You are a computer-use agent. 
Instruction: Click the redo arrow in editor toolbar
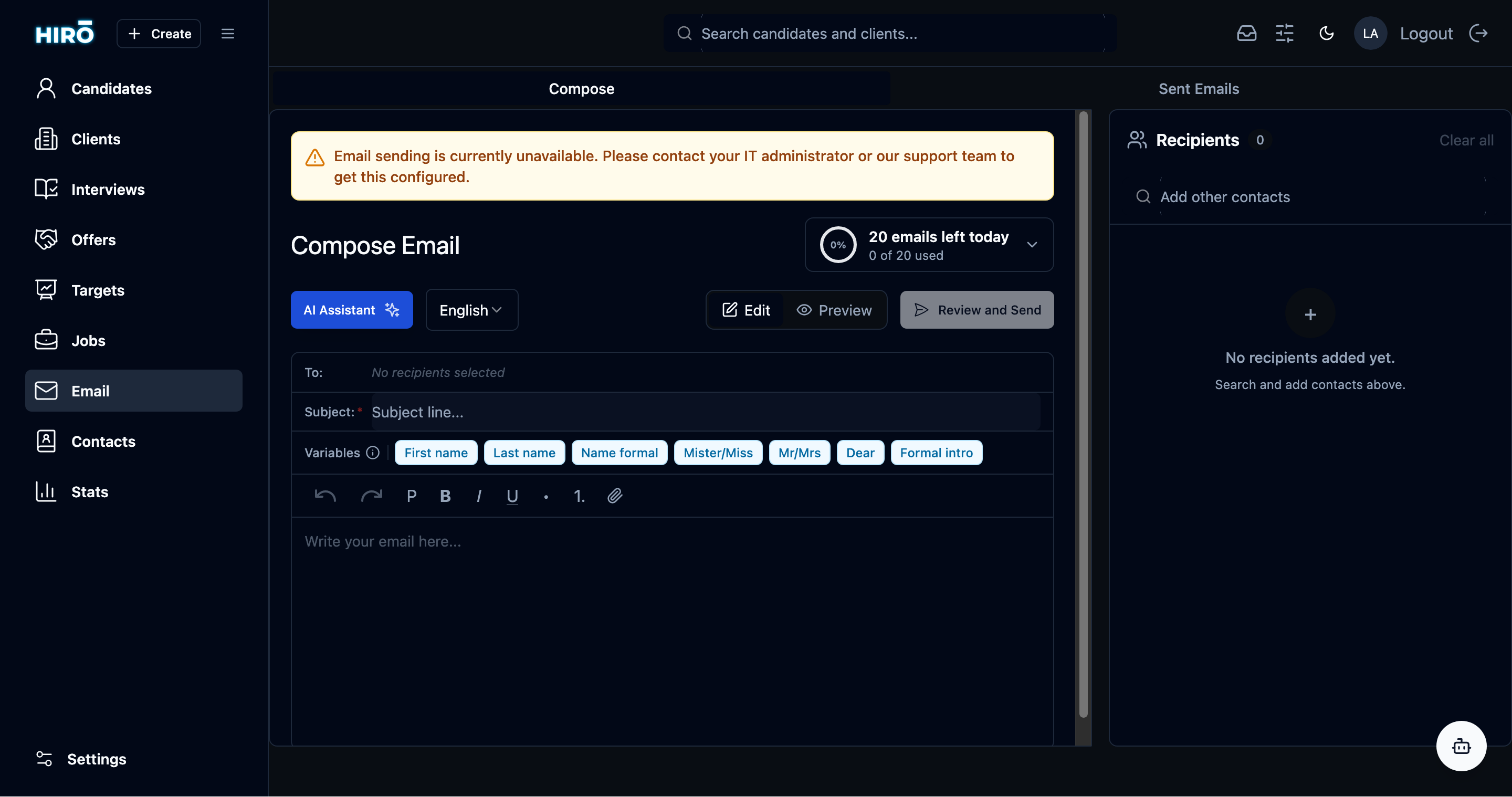pos(371,496)
